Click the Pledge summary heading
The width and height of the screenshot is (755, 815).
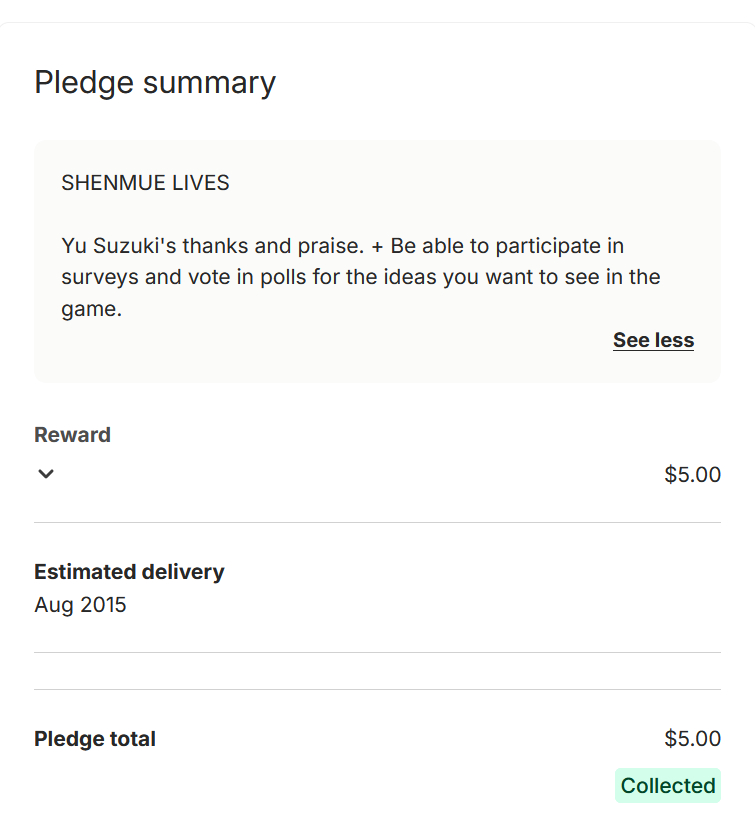155,82
